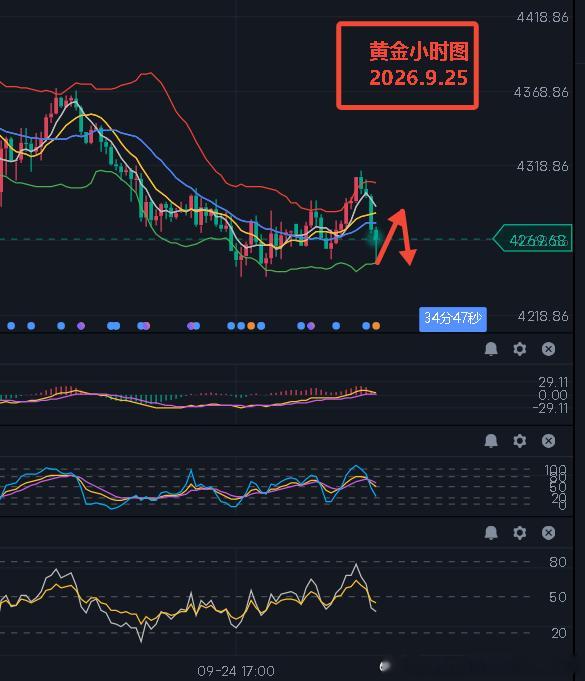Click the current price tag 4269.68
The image size is (585, 681).
point(533,238)
